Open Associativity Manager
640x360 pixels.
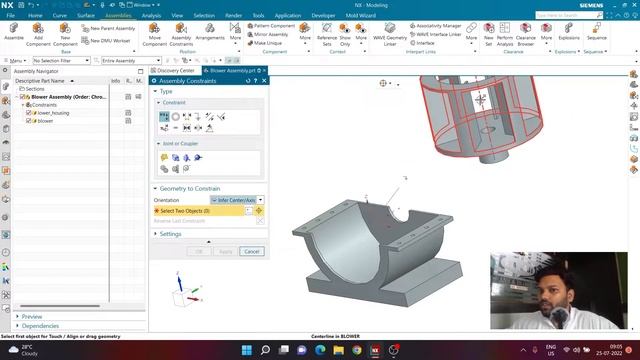pyautogui.click(x=436, y=26)
